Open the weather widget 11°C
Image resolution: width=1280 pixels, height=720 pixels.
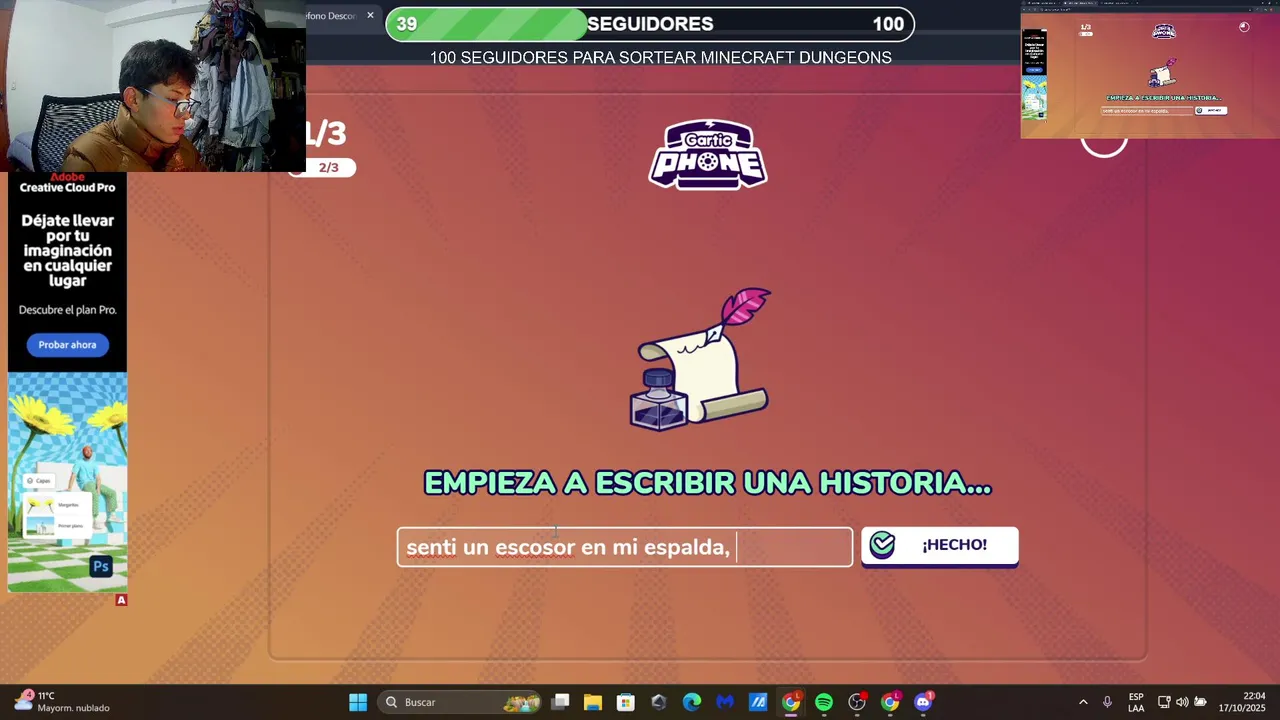61,702
